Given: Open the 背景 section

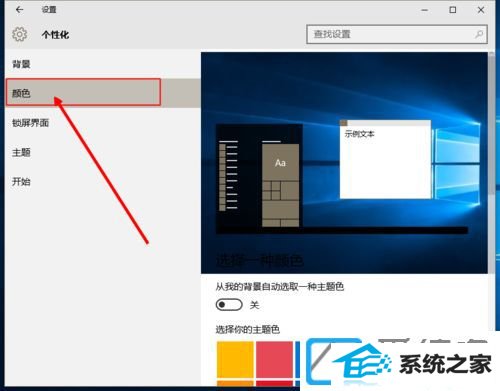Looking at the screenshot, I should (21, 64).
